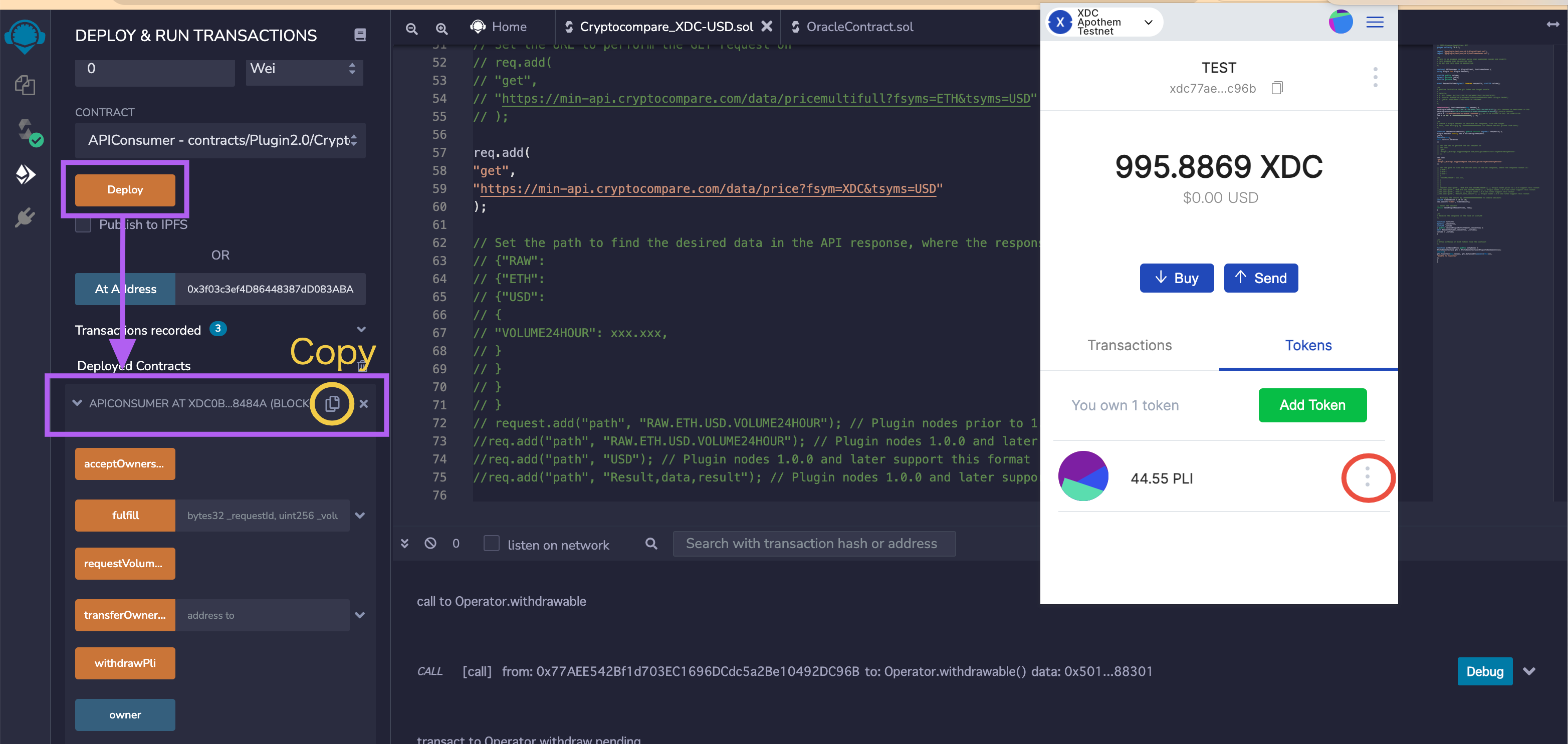Zoom in on the code editor
The height and width of the screenshot is (744, 1568).
tap(441, 29)
